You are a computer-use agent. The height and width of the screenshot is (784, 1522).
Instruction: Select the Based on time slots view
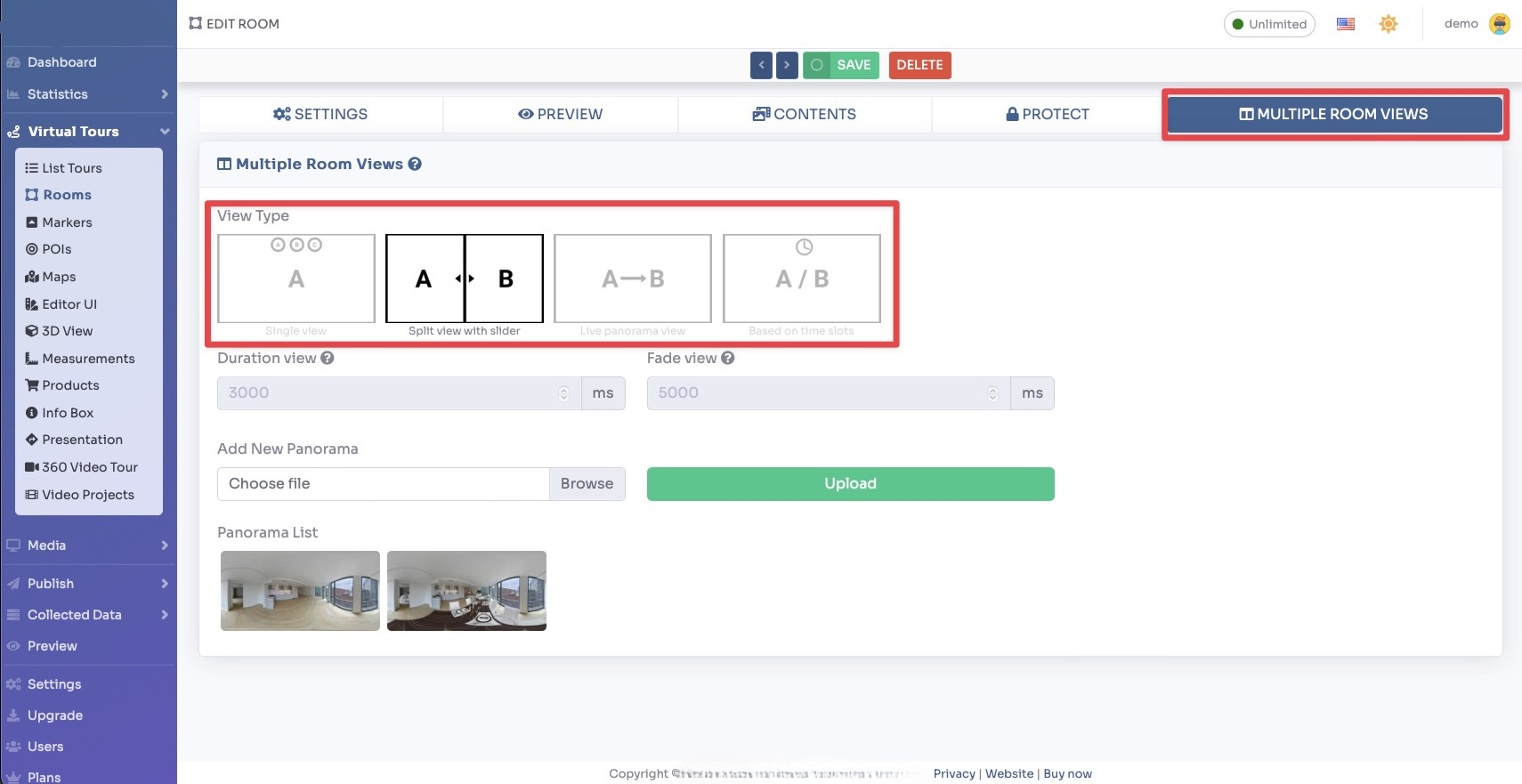point(802,279)
